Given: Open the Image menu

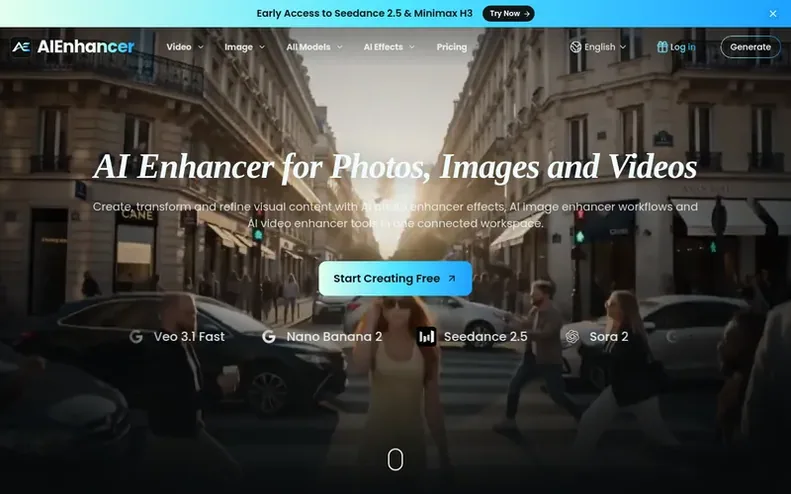Looking at the screenshot, I should point(239,47).
